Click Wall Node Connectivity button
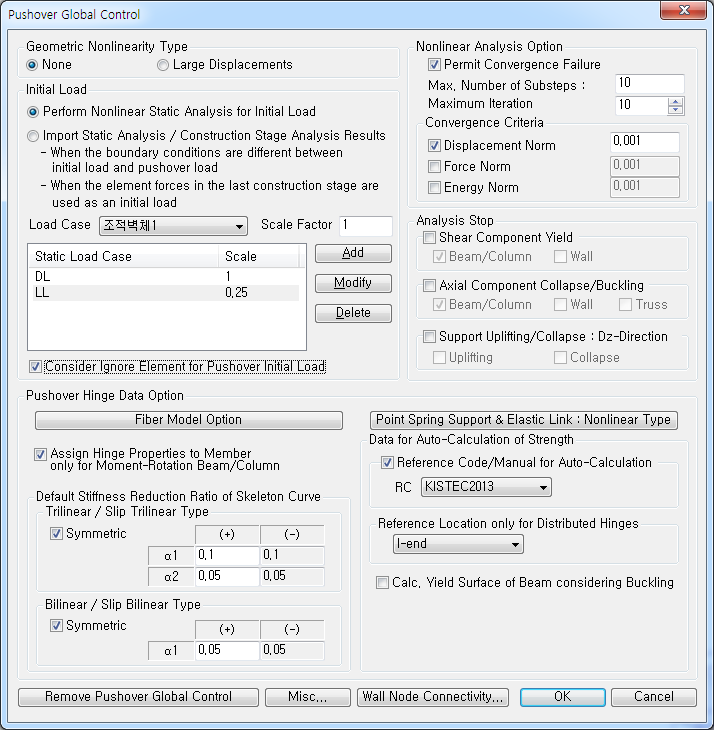 434,697
